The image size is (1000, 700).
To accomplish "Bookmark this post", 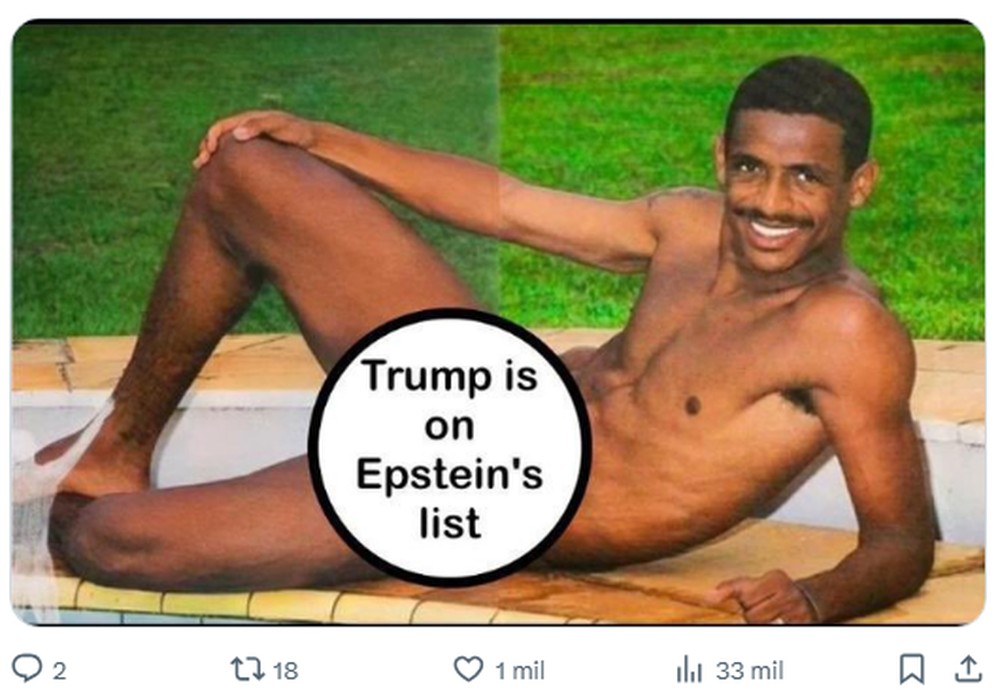I will (x=911, y=669).
